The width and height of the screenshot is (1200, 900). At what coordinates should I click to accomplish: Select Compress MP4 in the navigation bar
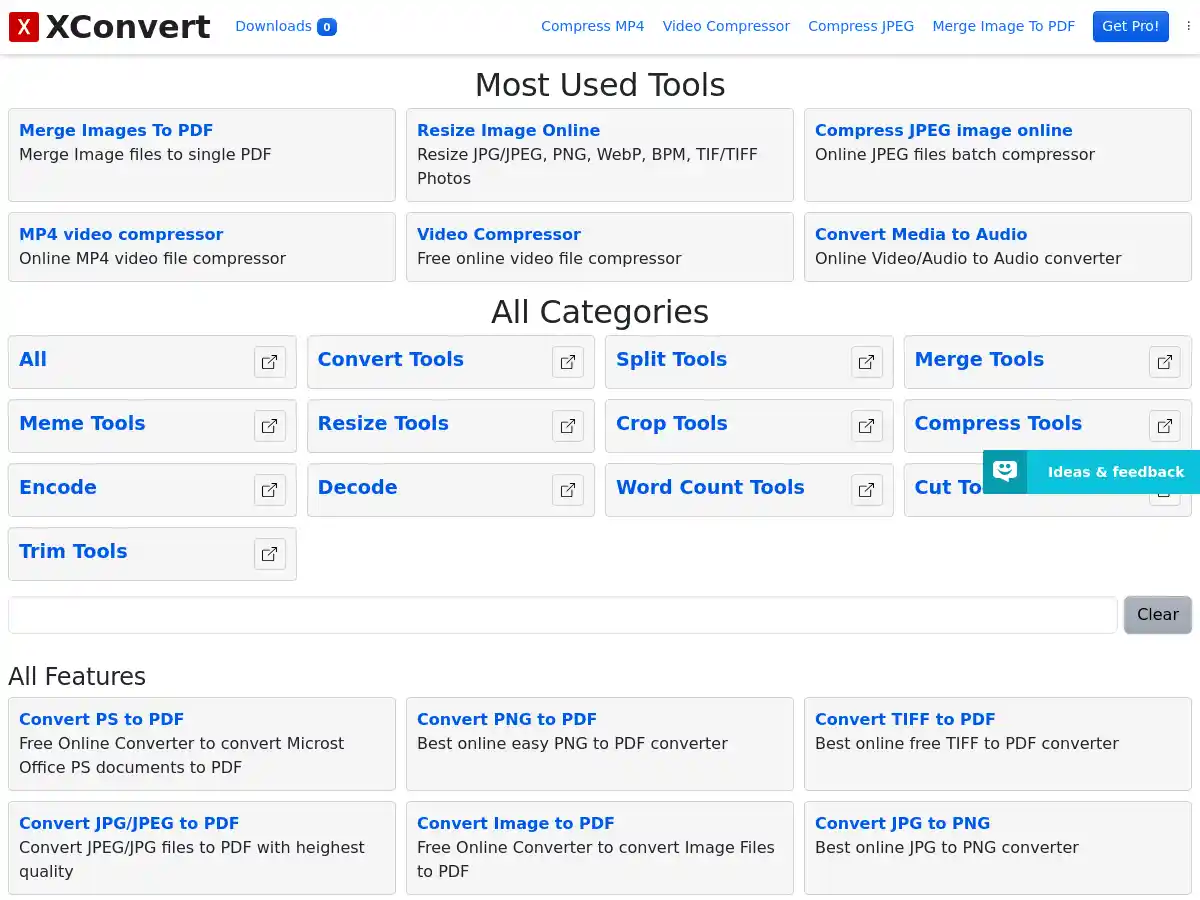pyautogui.click(x=592, y=26)
